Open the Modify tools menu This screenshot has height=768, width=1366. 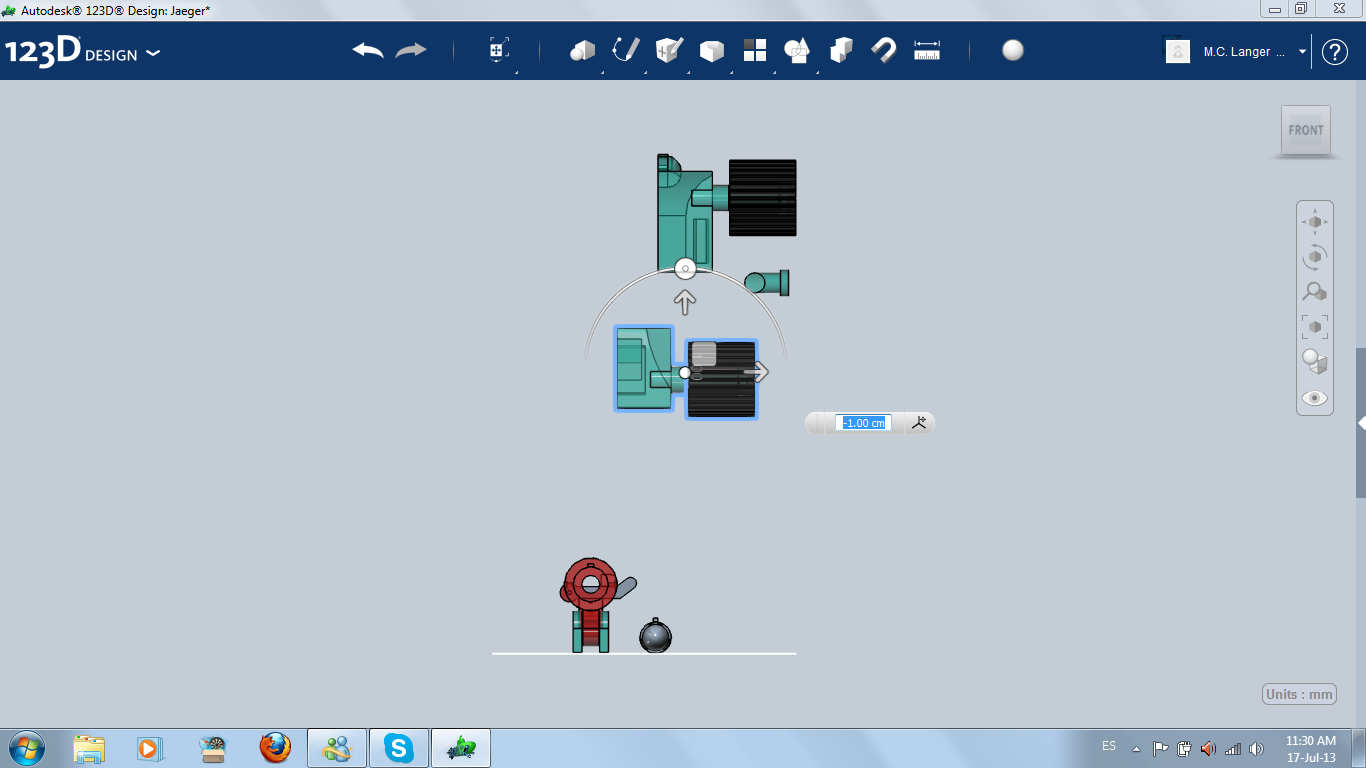(711, 51)
